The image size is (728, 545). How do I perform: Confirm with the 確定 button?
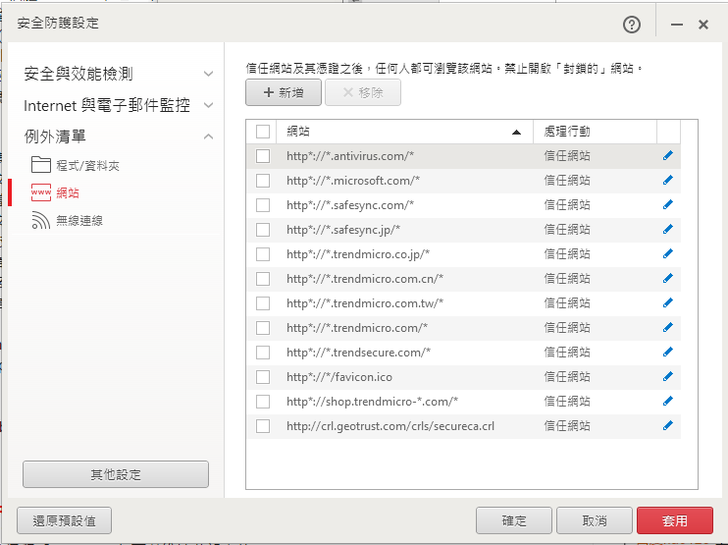tap(514, 520)
